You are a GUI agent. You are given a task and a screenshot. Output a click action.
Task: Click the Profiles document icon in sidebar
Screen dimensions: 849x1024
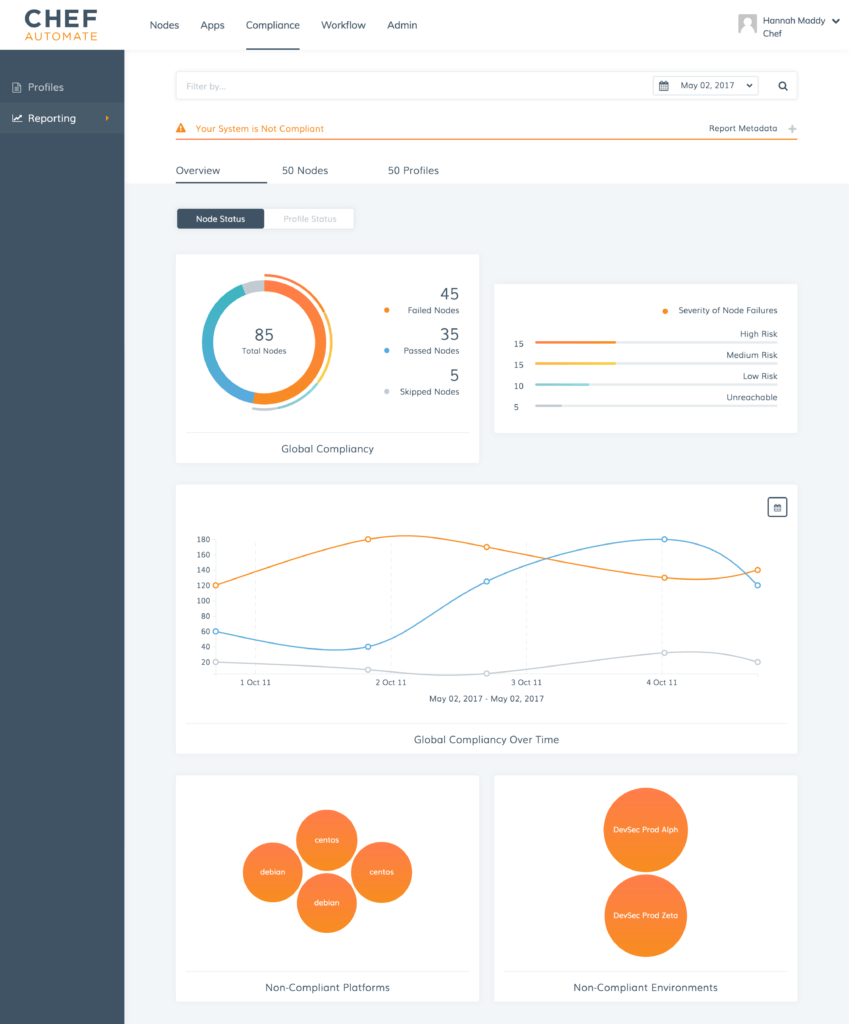16,88
